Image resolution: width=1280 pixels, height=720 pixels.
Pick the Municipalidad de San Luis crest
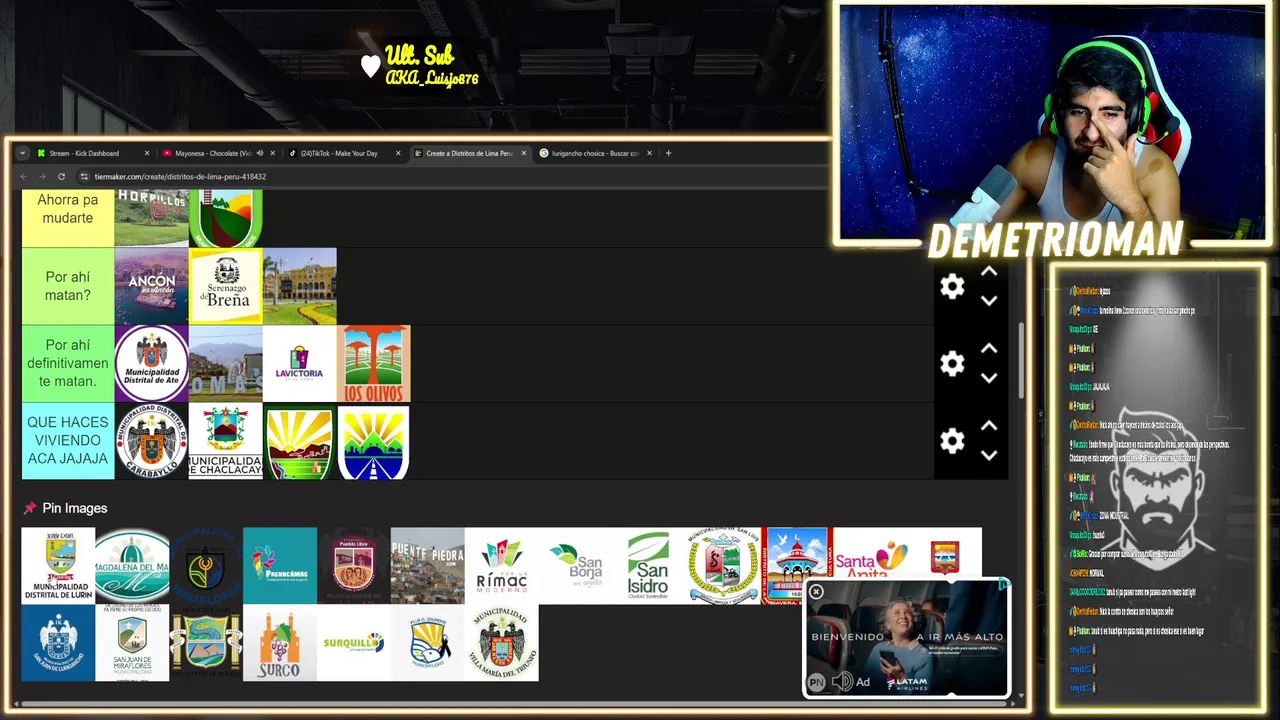click(723, 565)
